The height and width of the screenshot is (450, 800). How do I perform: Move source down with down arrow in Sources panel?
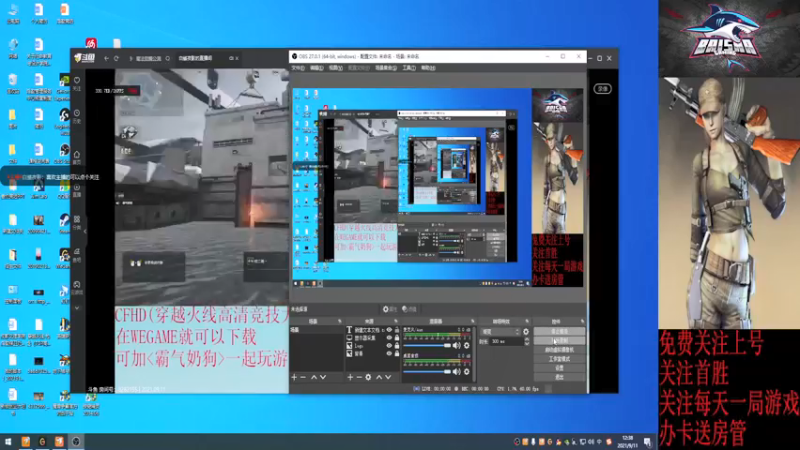pos(388,377)
